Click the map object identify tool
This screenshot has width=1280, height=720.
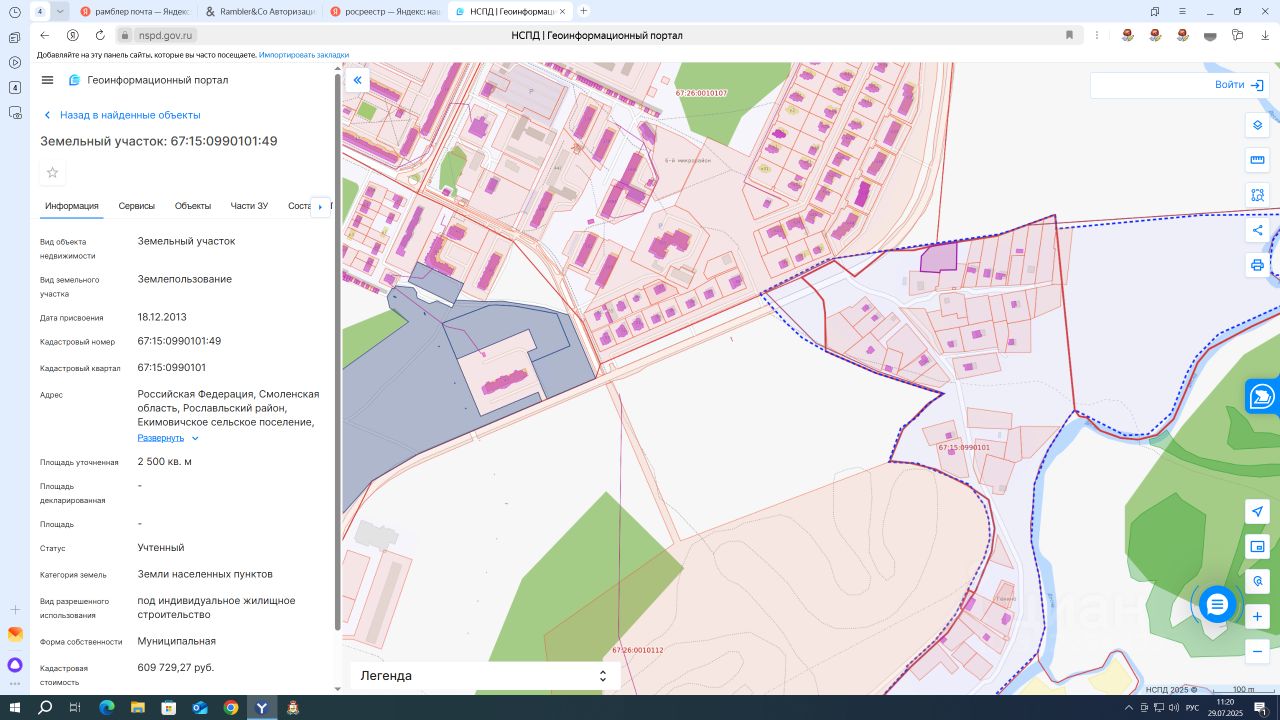coord(1257,581)
